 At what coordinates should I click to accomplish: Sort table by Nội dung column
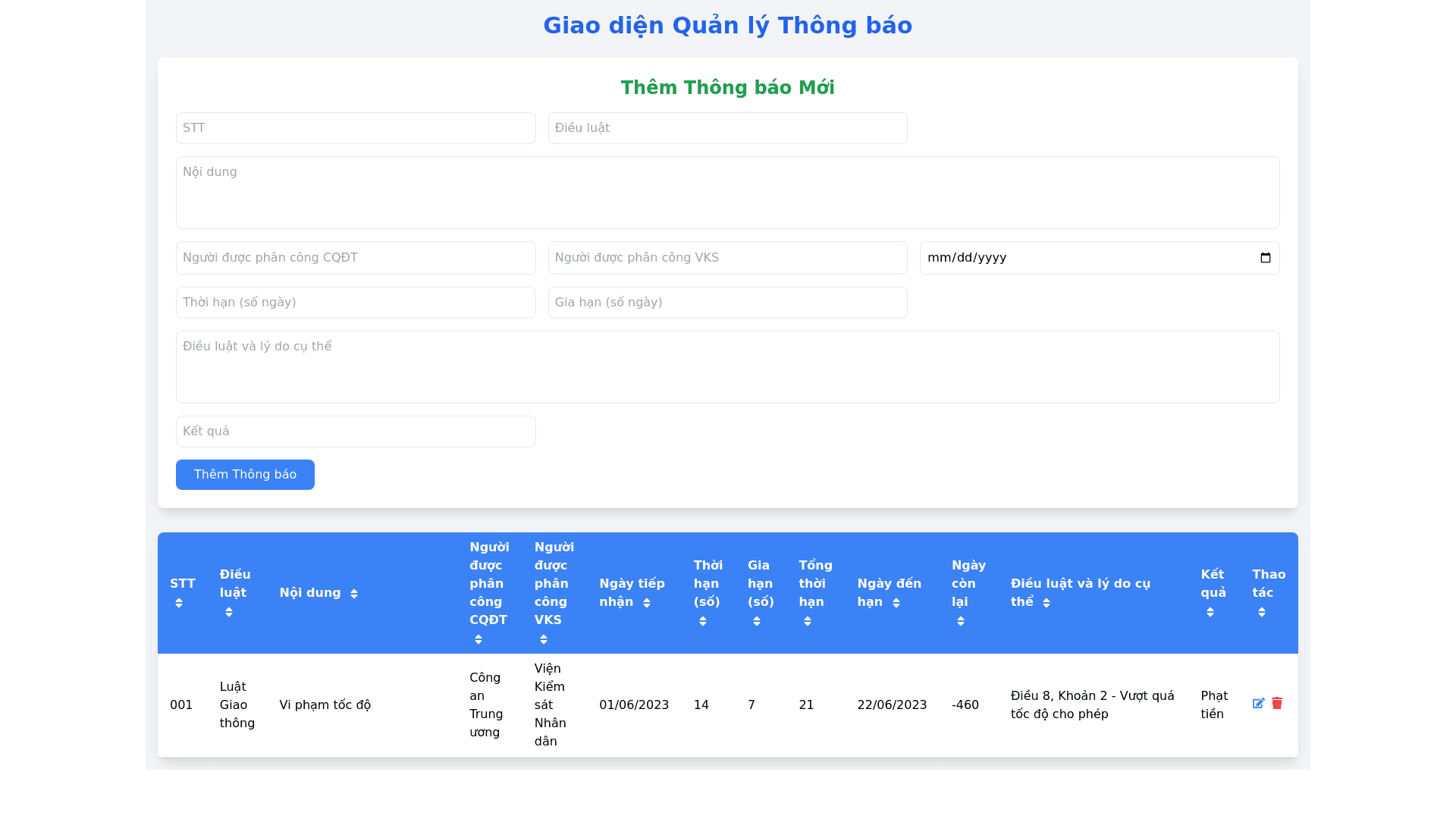click(x=353, y=594)
